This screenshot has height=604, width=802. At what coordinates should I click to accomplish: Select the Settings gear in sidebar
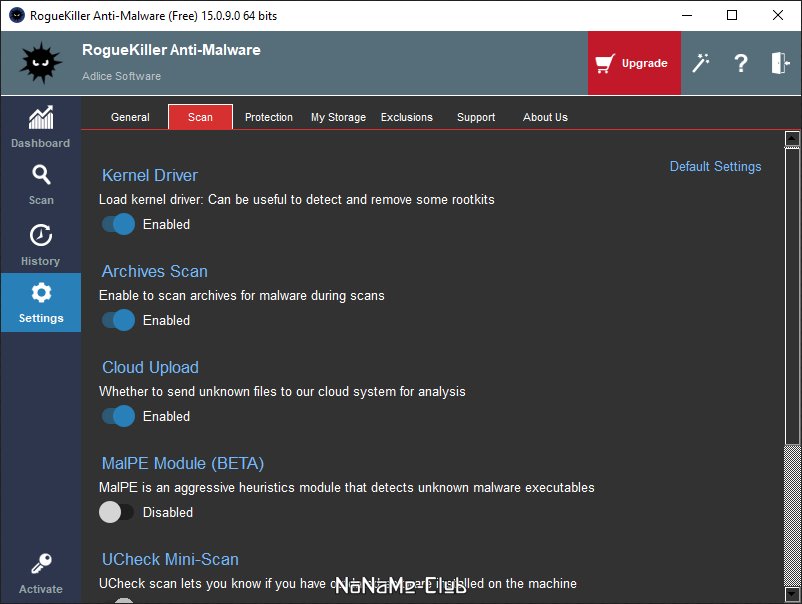pos(41,302)
